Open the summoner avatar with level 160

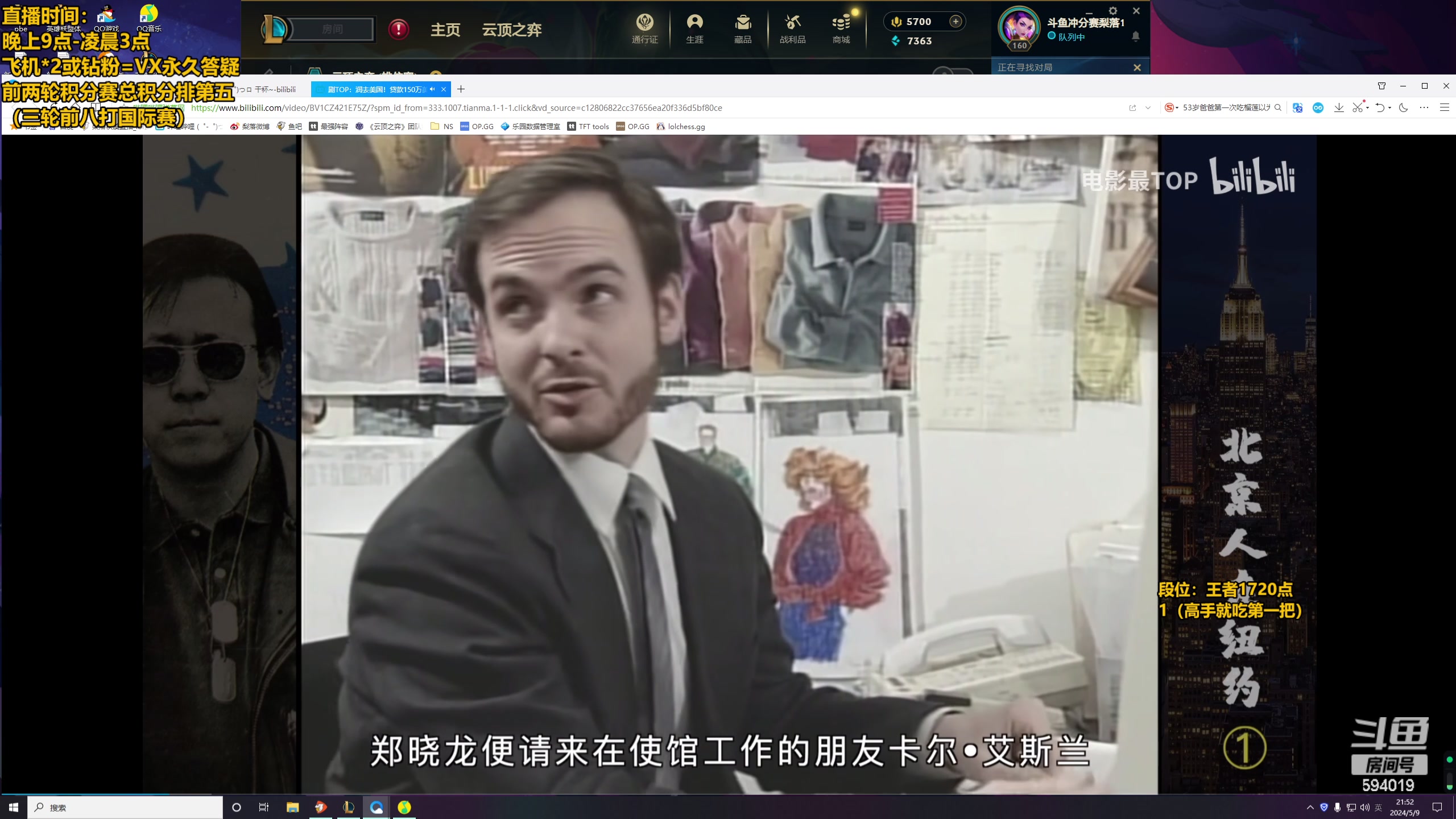point(1019,28)
